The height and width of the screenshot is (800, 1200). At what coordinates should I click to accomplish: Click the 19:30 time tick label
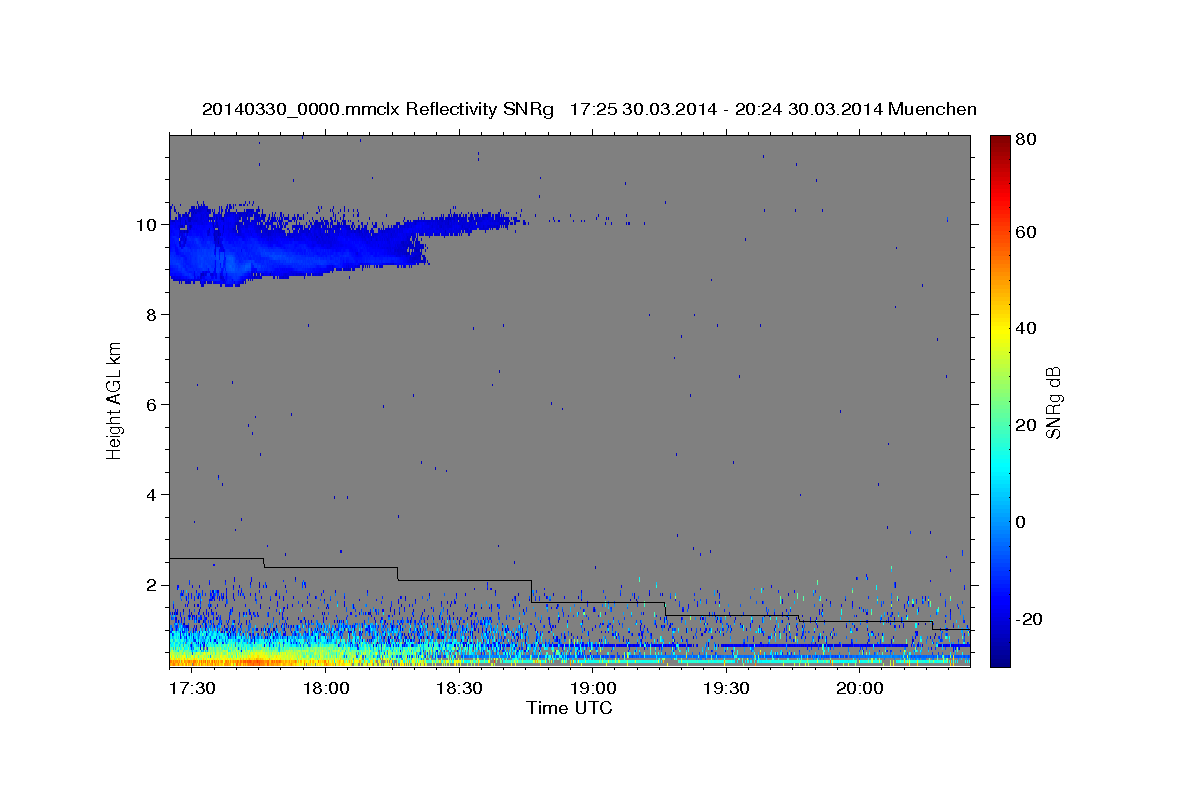click(726, 688)
